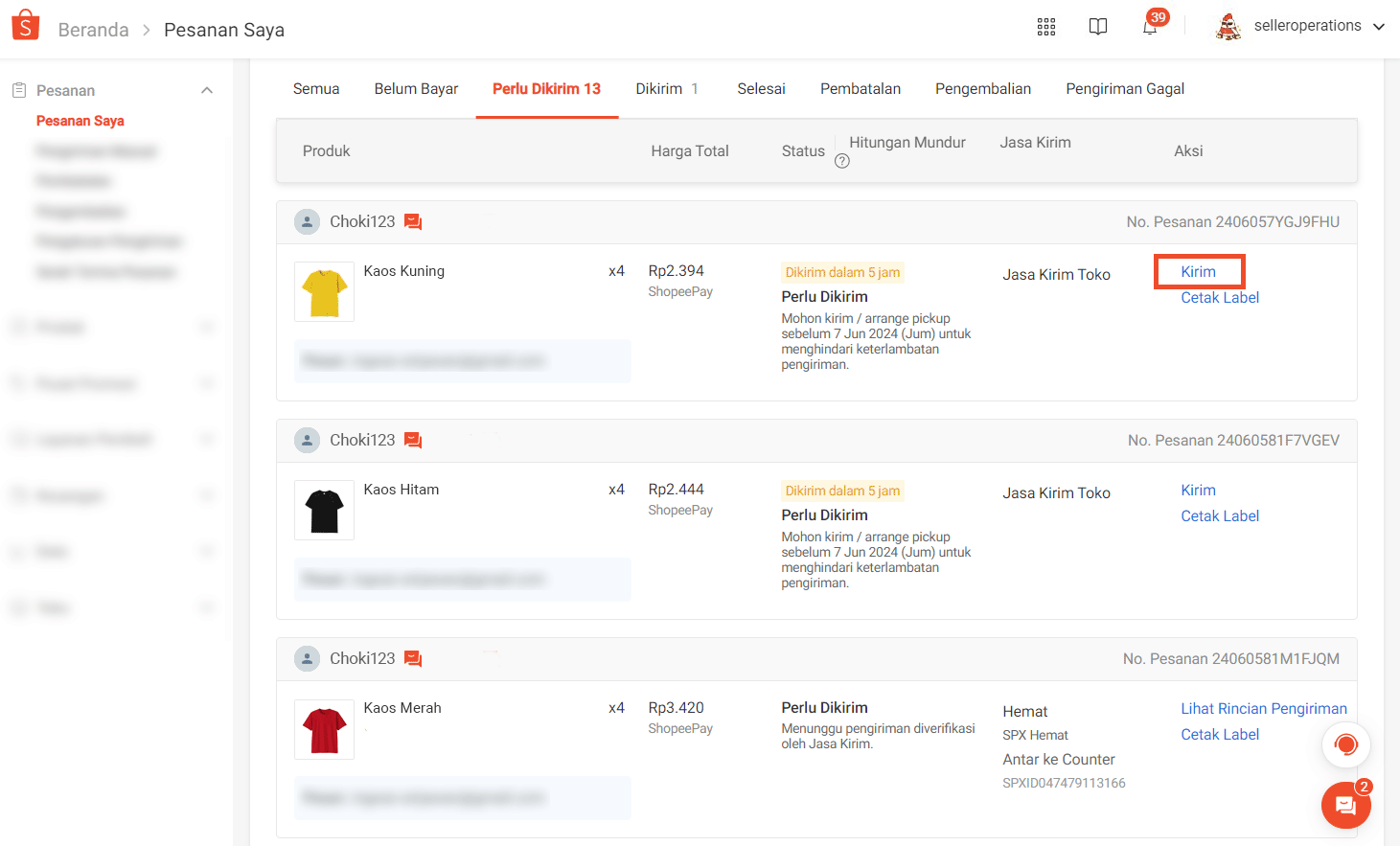This screenshot has width=1400, height=846.
Task: Open the floating chat button with badge 2
Action: [1346, 806]
